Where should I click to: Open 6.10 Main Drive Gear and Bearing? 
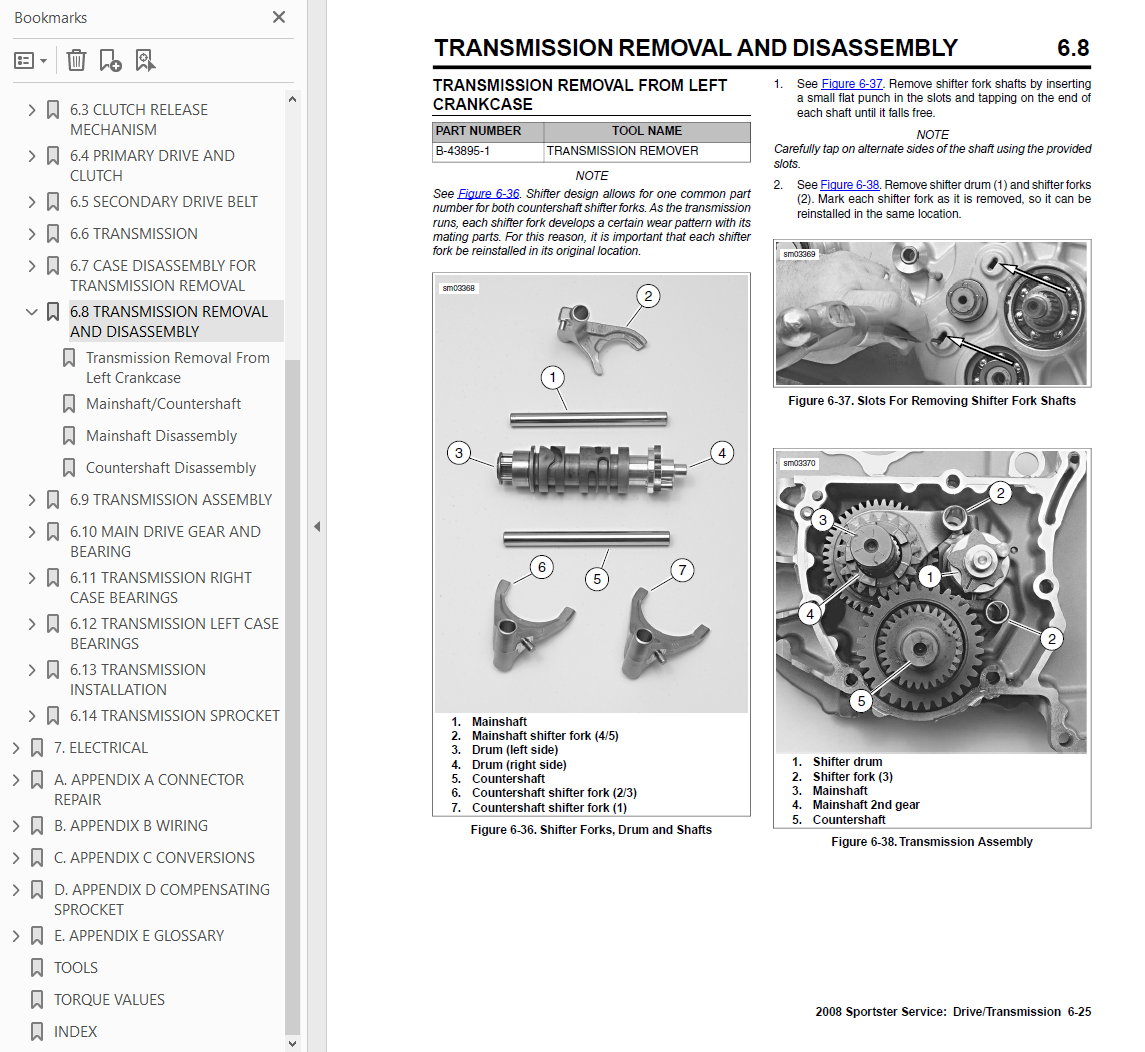click(x=165, y=542)
